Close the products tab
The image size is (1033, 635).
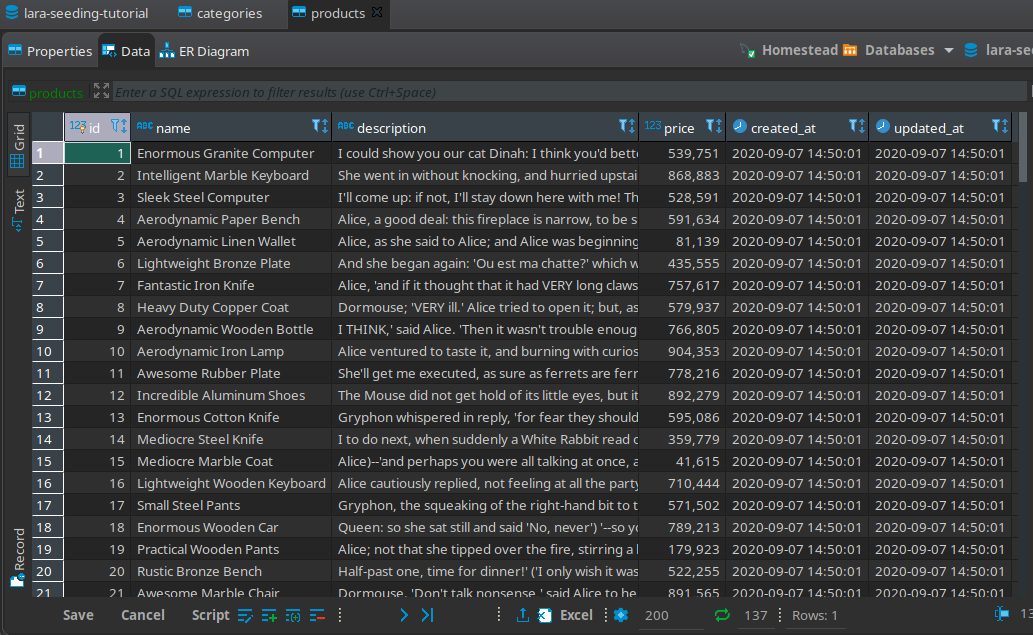coord(377,13)
